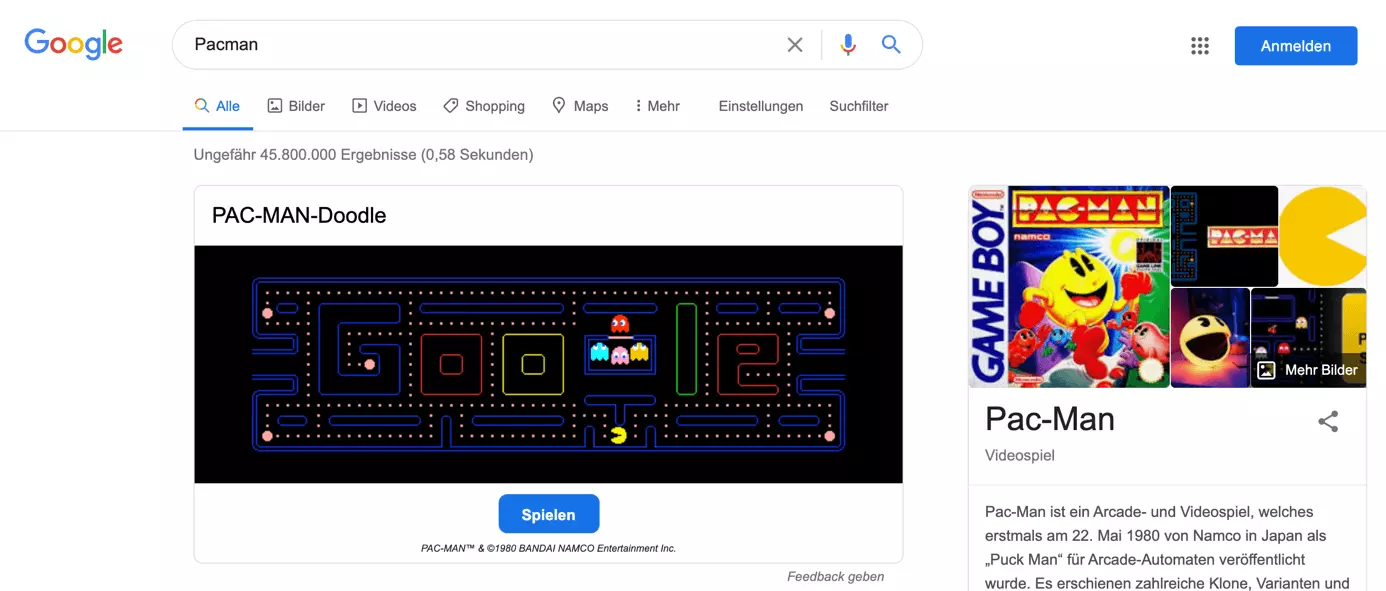Click the Google logo

coord(74,44)
